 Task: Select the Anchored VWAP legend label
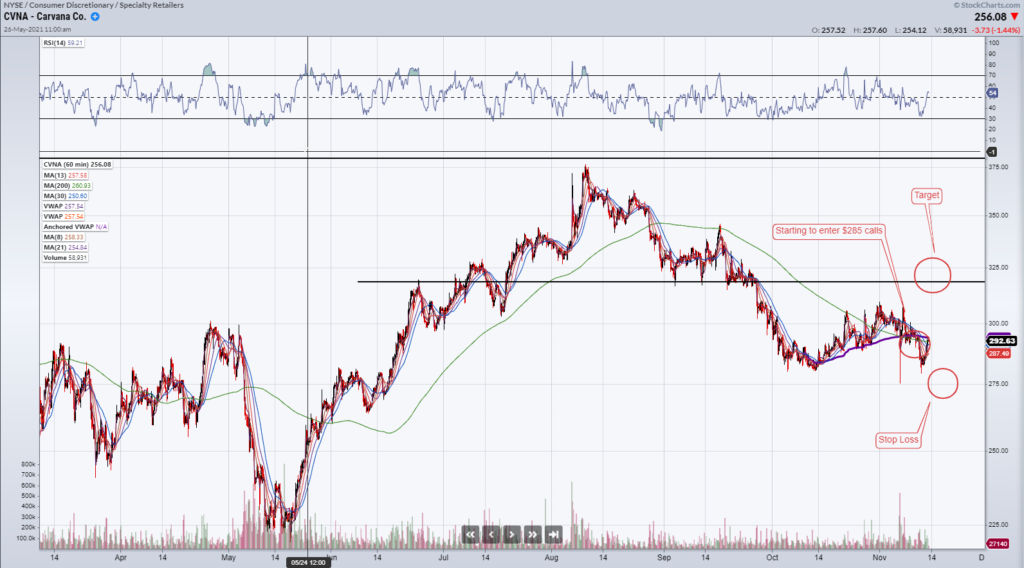(75, 227)
